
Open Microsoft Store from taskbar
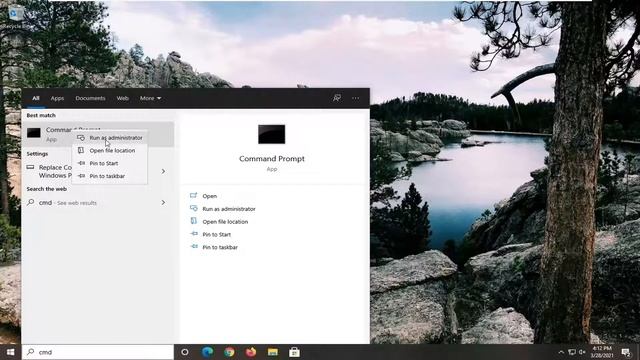point(294,352)
